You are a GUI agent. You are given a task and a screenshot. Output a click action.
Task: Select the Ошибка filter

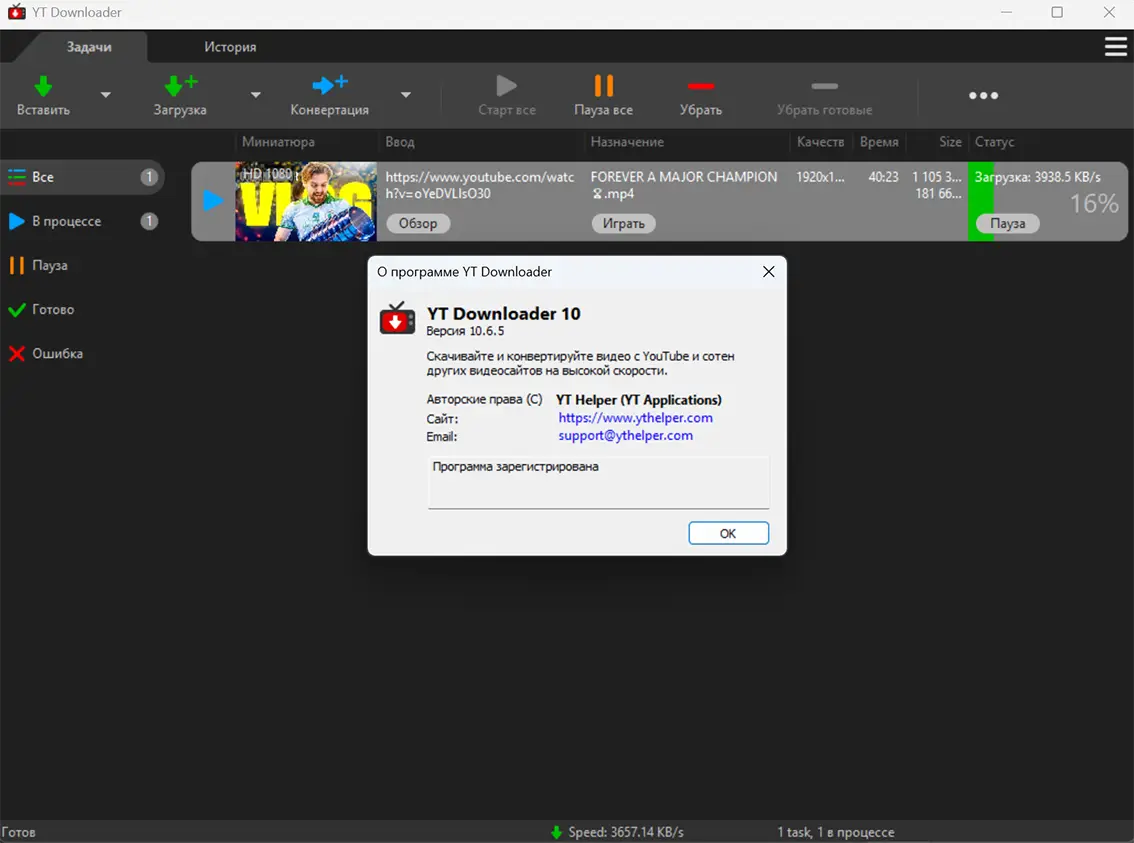pos(82,354)
